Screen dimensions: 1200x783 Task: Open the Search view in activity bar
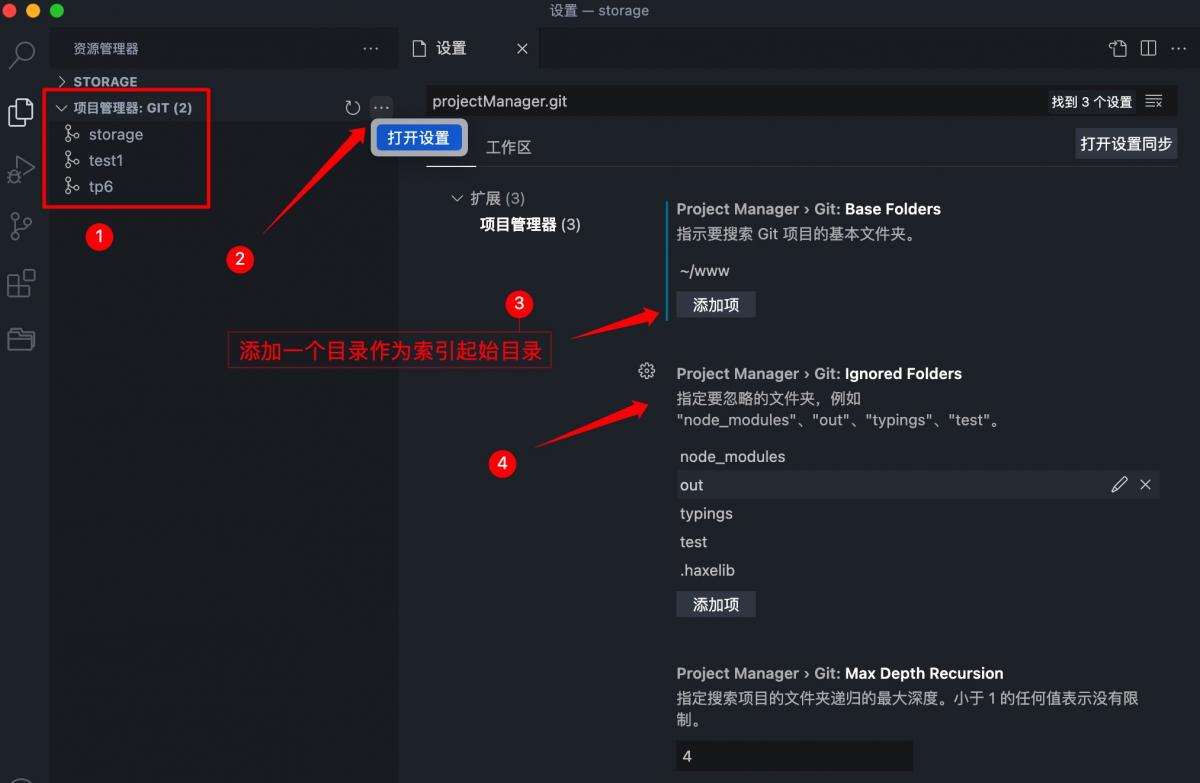22,54
